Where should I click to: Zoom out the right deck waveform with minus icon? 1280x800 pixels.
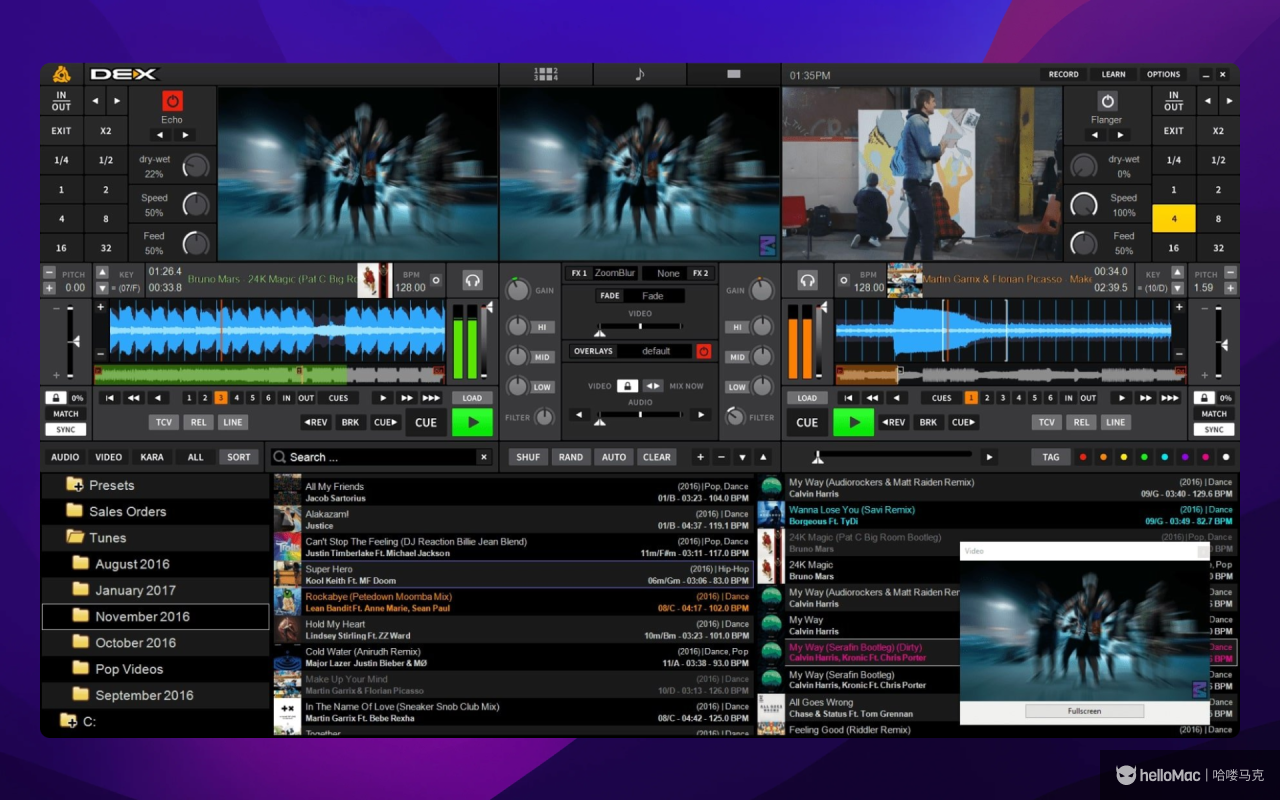point(1179,353)
